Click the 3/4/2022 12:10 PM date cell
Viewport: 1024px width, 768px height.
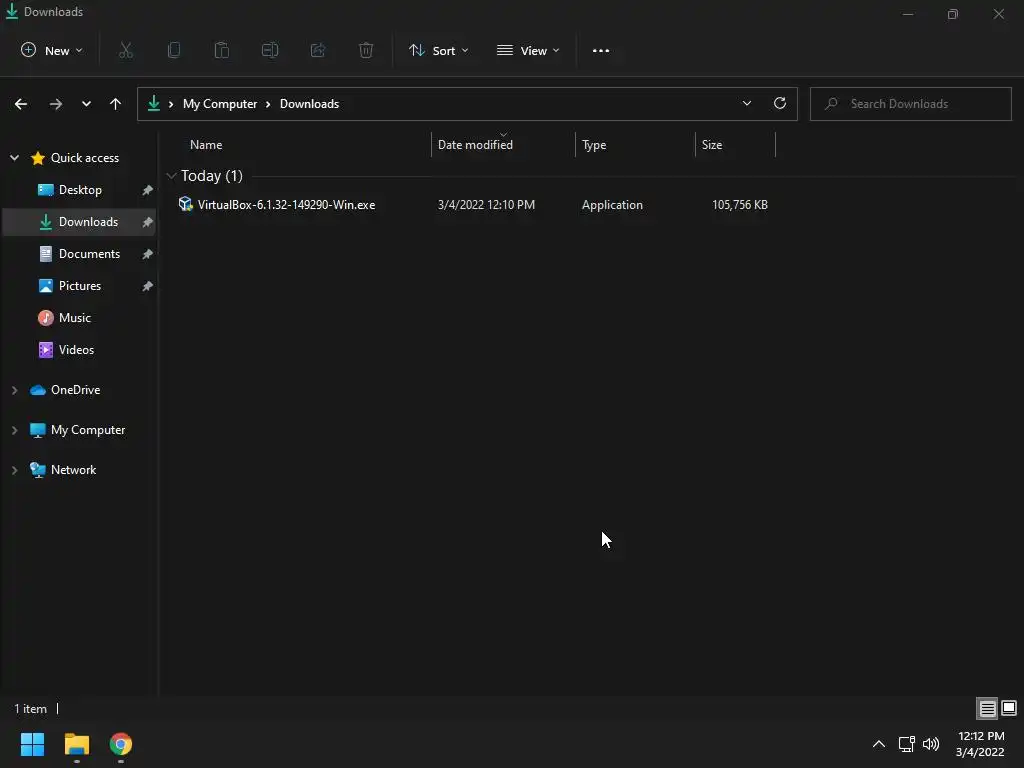point(487,205)
